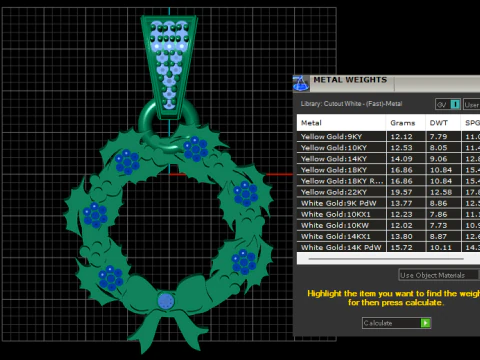Toggle the GV library switch

[448, 105]
